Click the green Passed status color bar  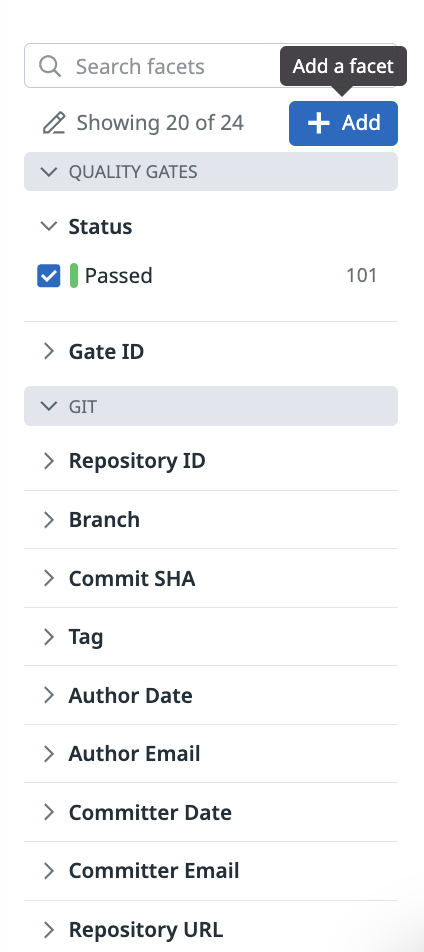point(74,276)
